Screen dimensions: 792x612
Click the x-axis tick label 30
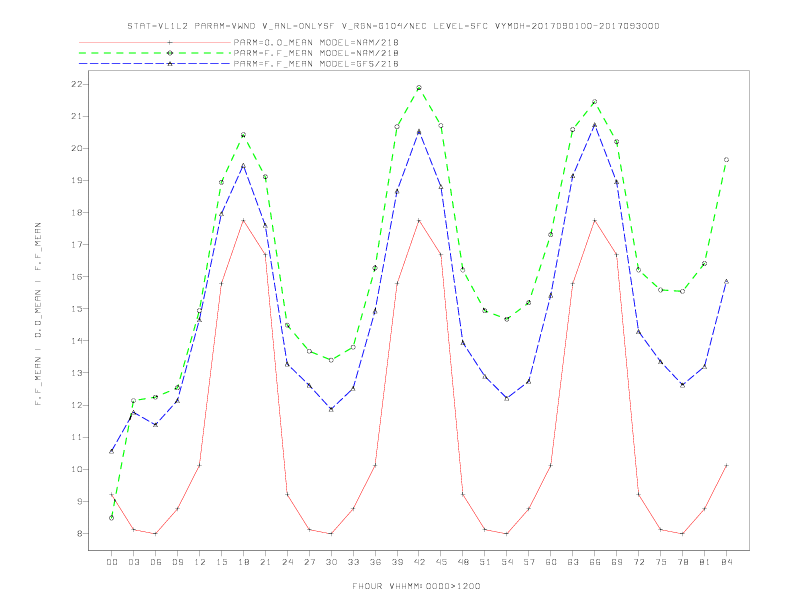331,562
